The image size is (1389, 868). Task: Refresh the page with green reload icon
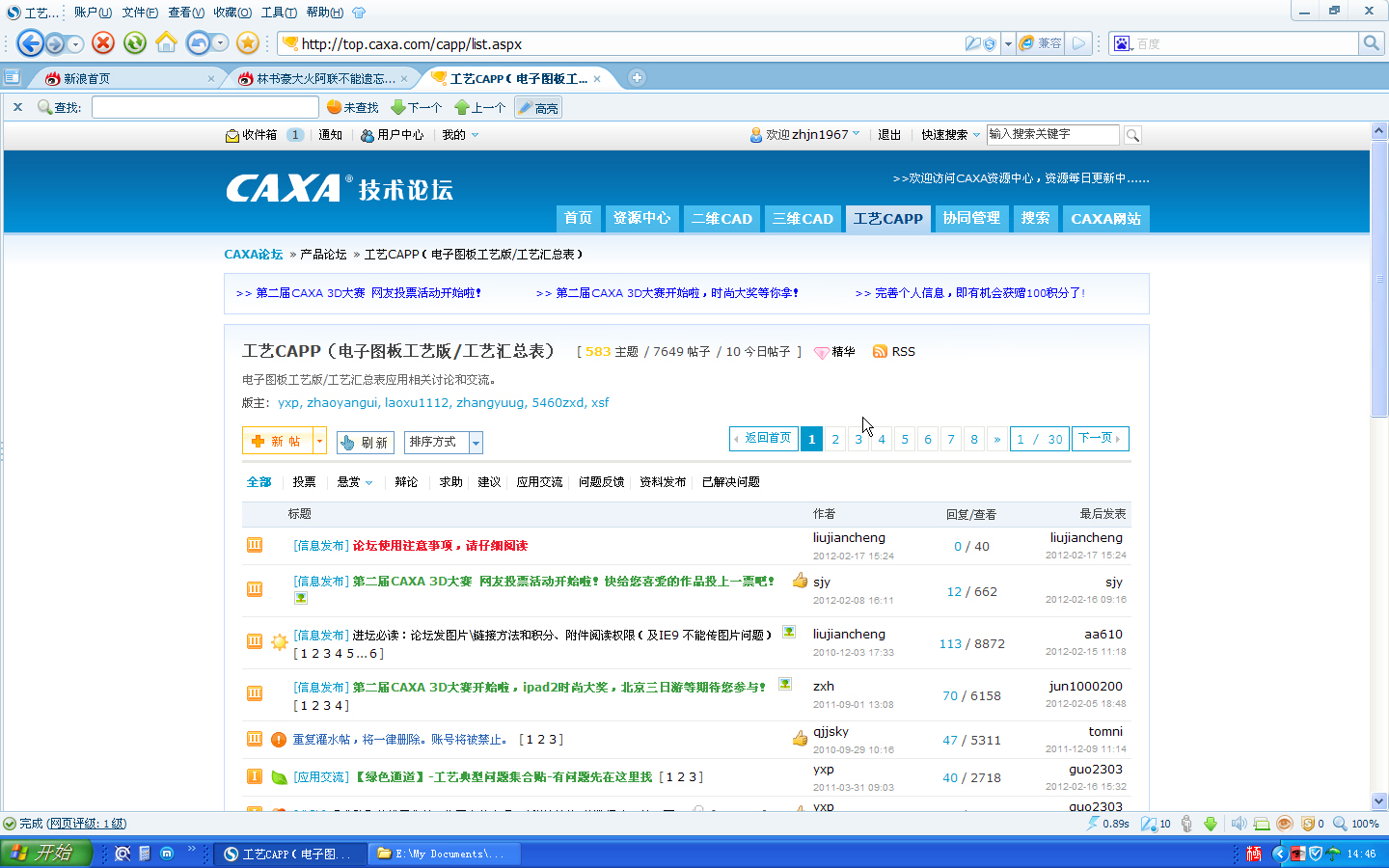[135, 42]
